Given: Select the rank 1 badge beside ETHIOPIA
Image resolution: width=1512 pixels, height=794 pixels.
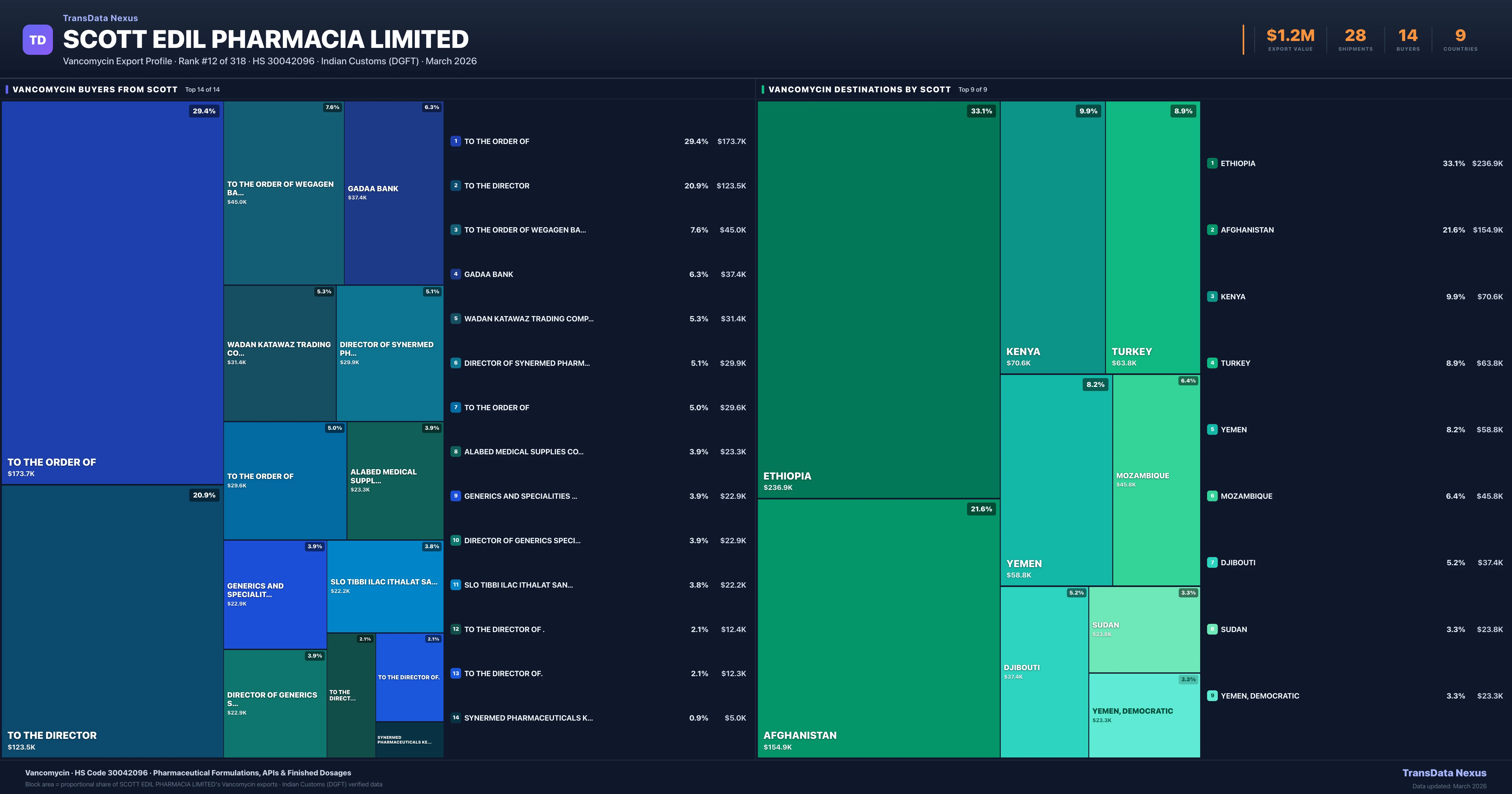Looking at the screenshot, I should tap(1213, 163).
